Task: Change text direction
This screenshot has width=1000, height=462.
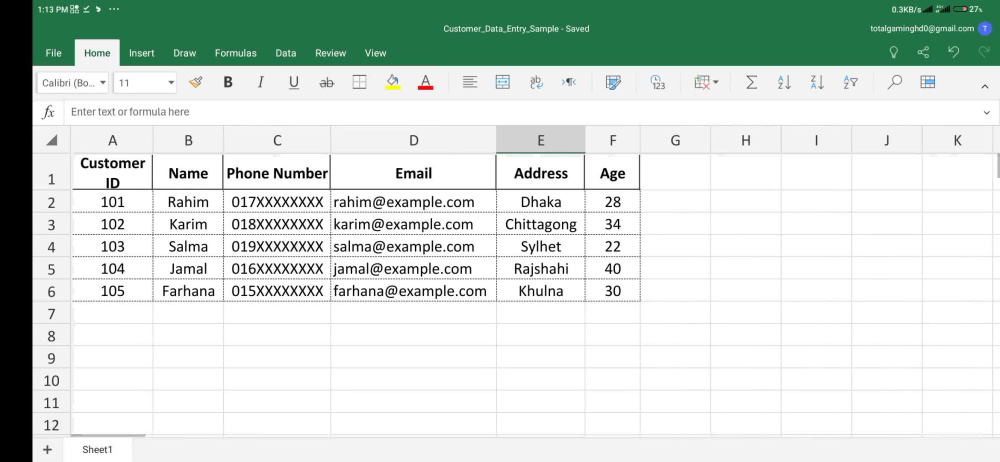Action: pyautogui.click(x=569, y=82)
